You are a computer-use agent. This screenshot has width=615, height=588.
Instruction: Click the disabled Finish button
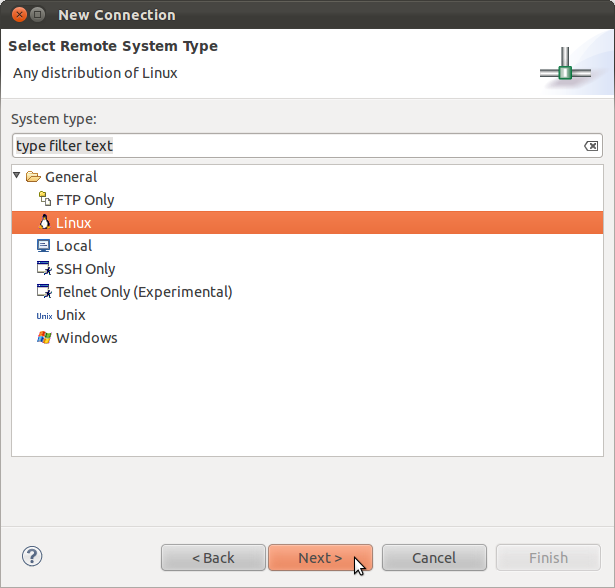click(548, 557)
